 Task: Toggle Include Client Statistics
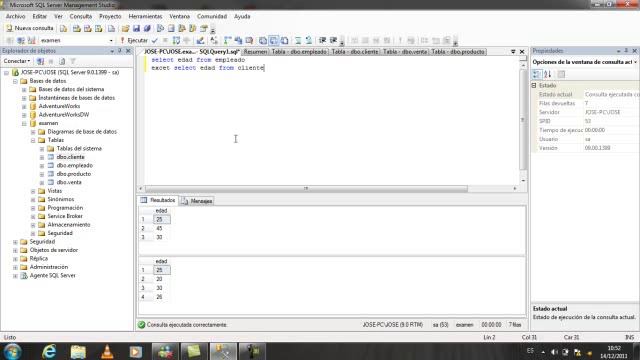point(238,40)
